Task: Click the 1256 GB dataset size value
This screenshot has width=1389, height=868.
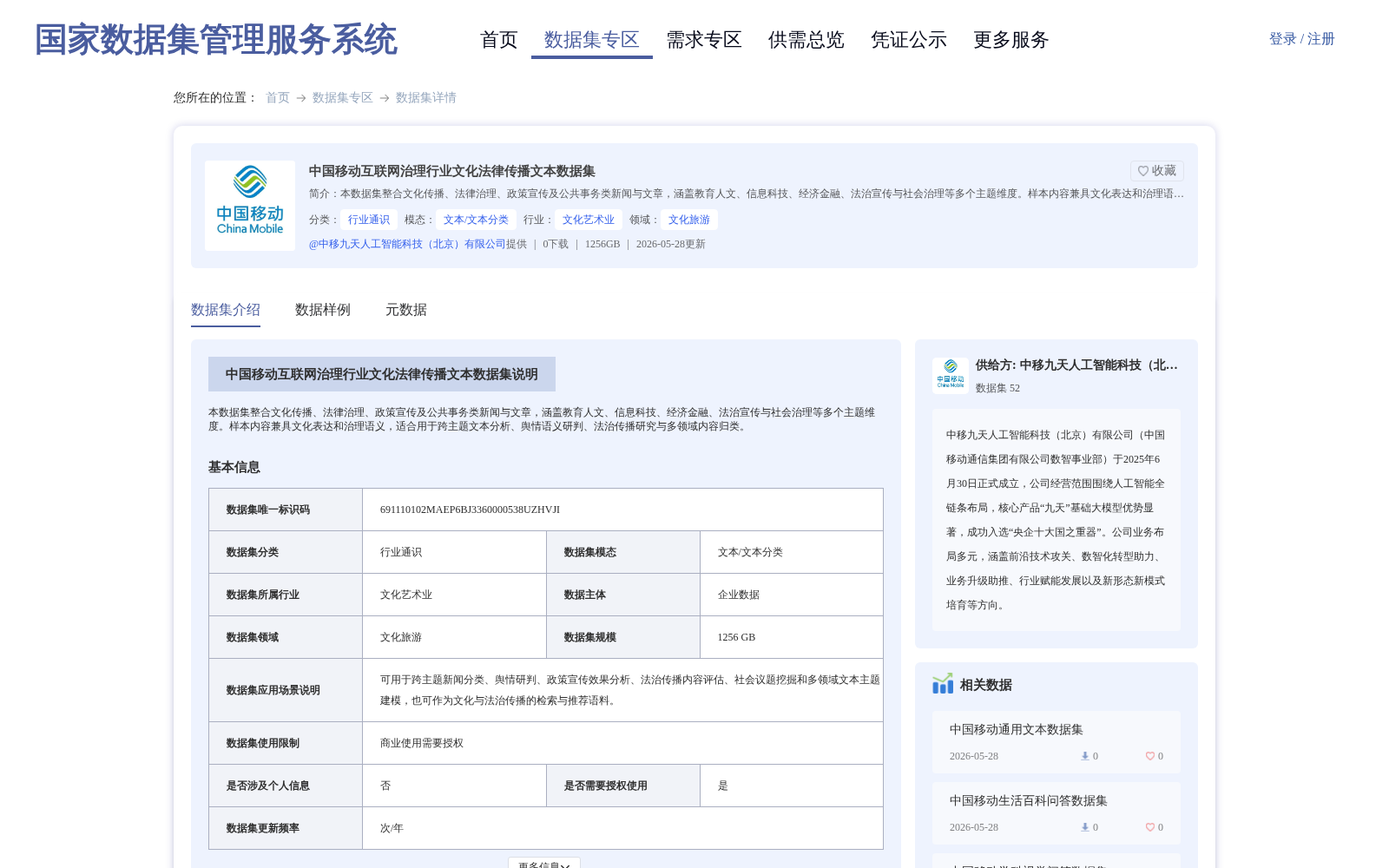Action: 736,637
